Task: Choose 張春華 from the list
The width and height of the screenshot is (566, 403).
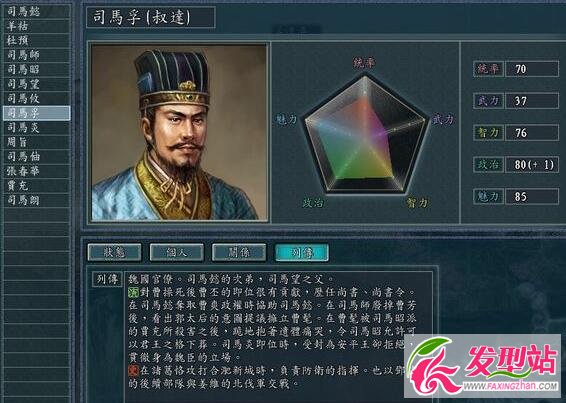Action: (x=37, y=171)
